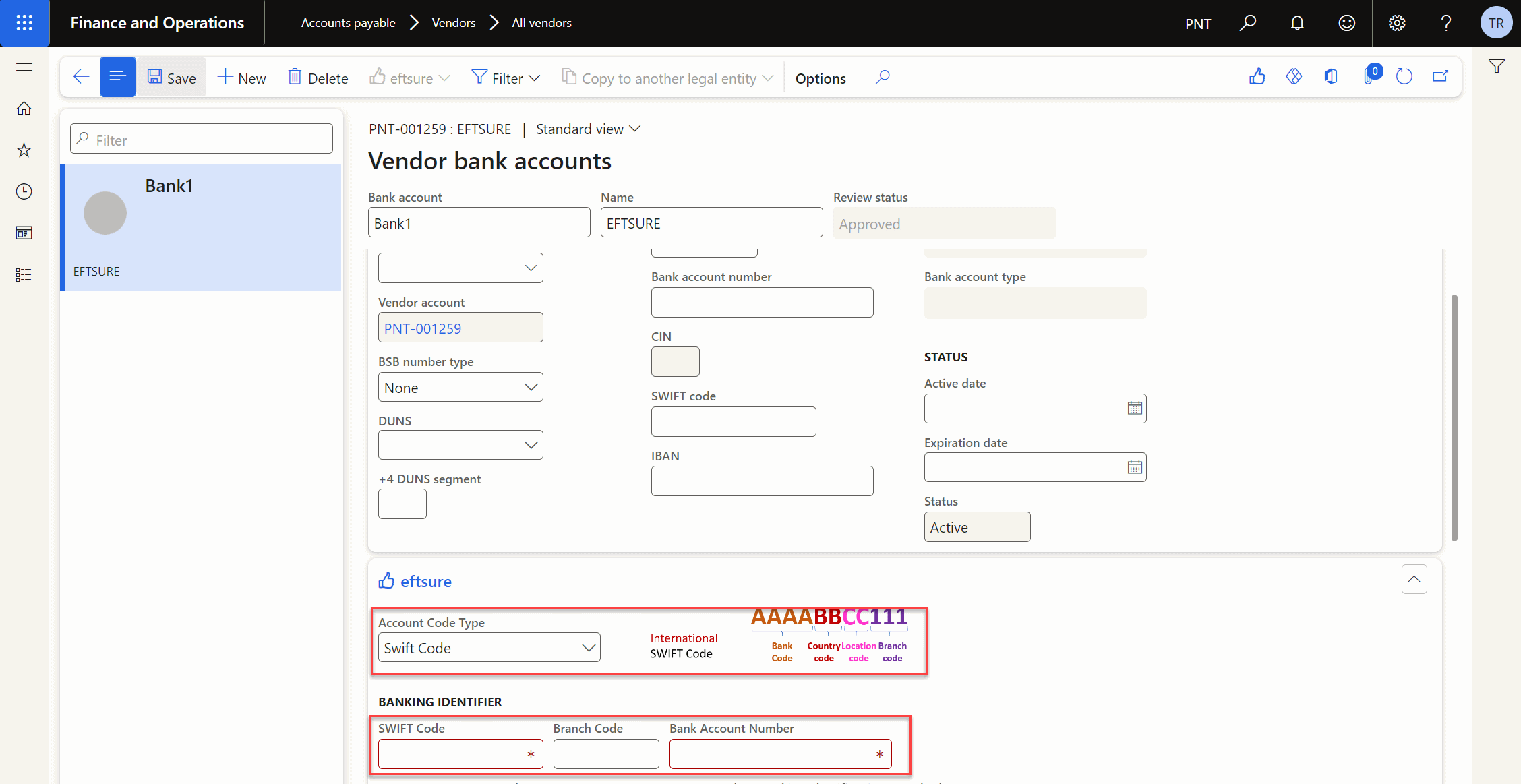The image size is (1521, 784).
Task: Click the IBAN field
Action: [762, 481]
